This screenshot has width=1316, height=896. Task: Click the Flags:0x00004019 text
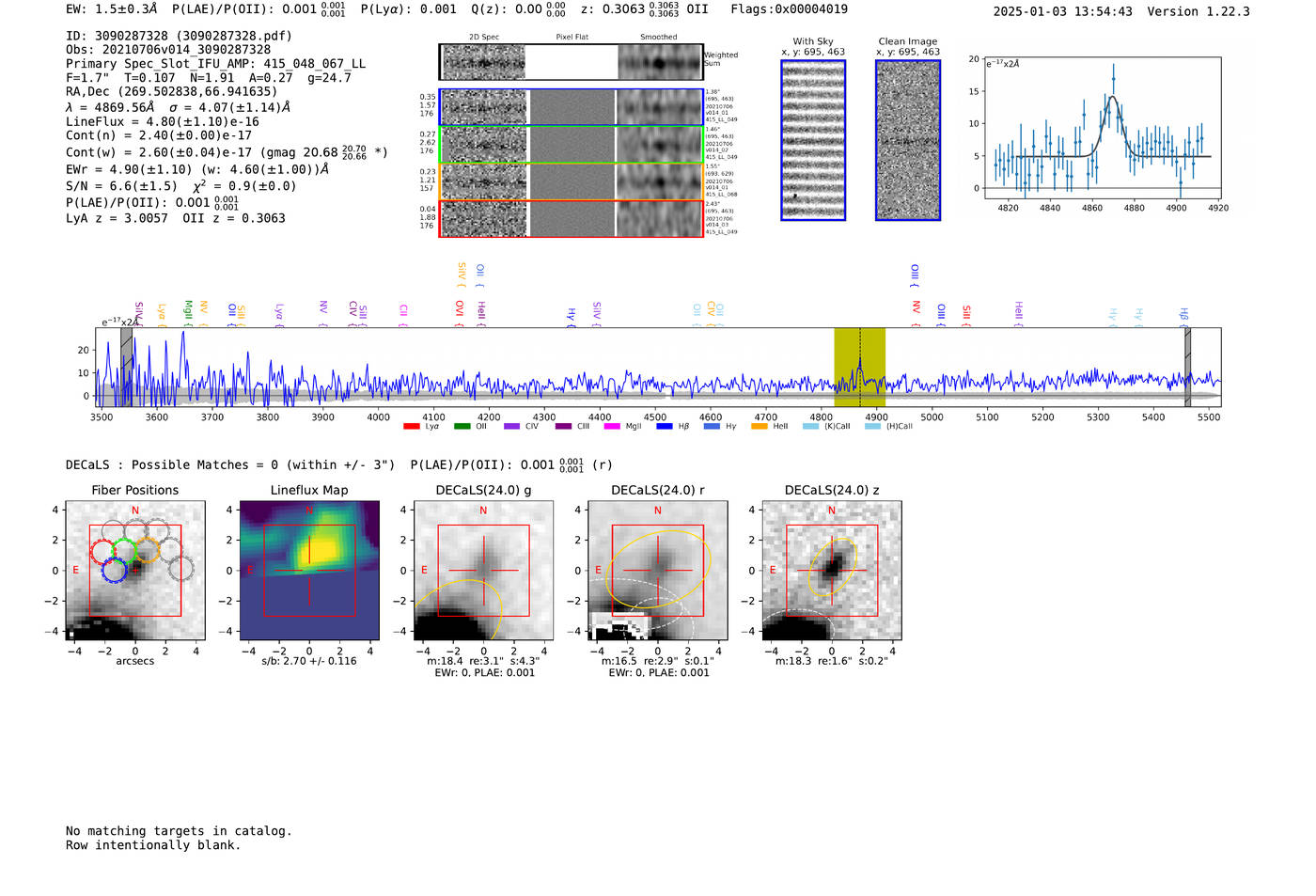[789, 9]
